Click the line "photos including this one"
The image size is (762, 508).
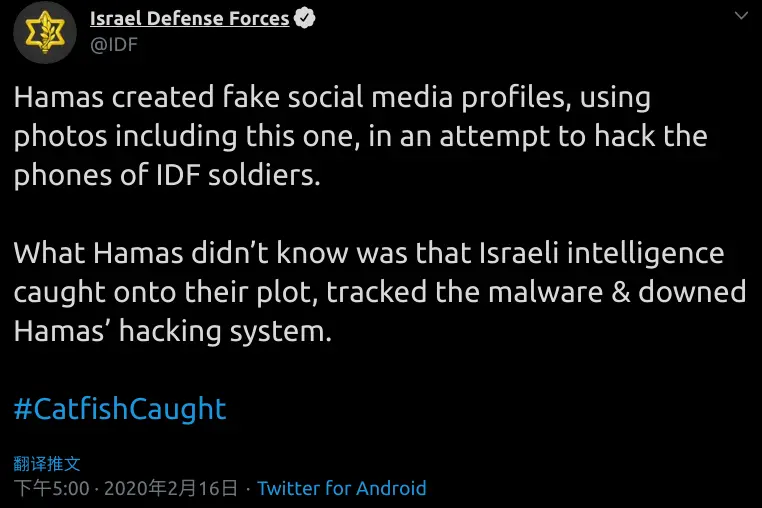coord(361,137)
